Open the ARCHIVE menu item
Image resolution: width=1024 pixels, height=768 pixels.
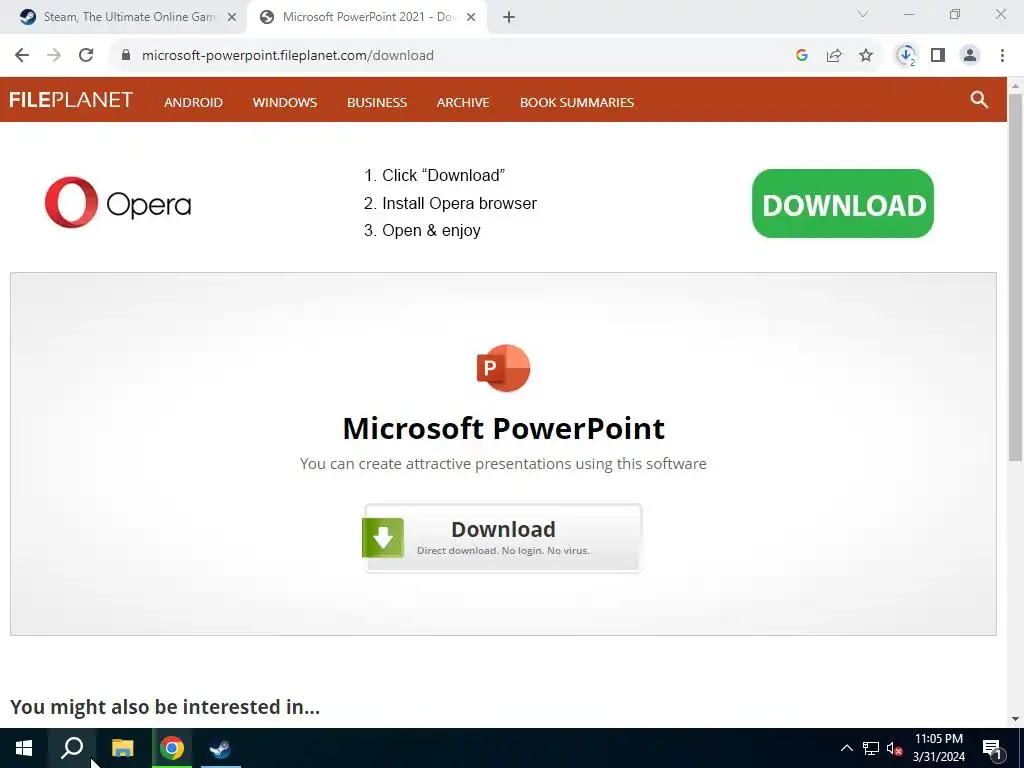point(463,103)
